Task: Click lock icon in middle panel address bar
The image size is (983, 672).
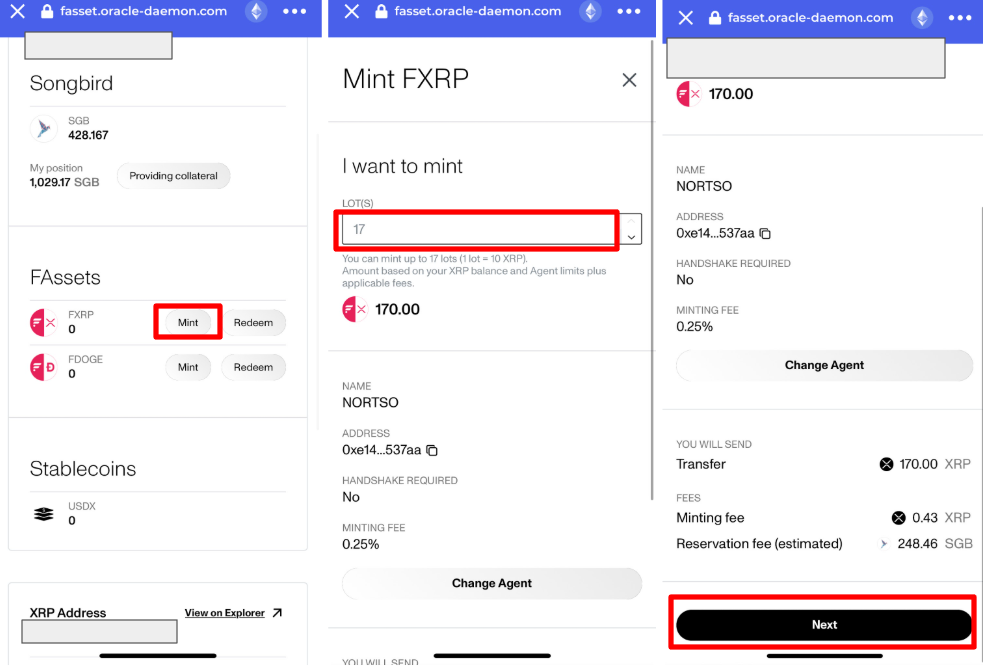Action: tap(381, 11)
